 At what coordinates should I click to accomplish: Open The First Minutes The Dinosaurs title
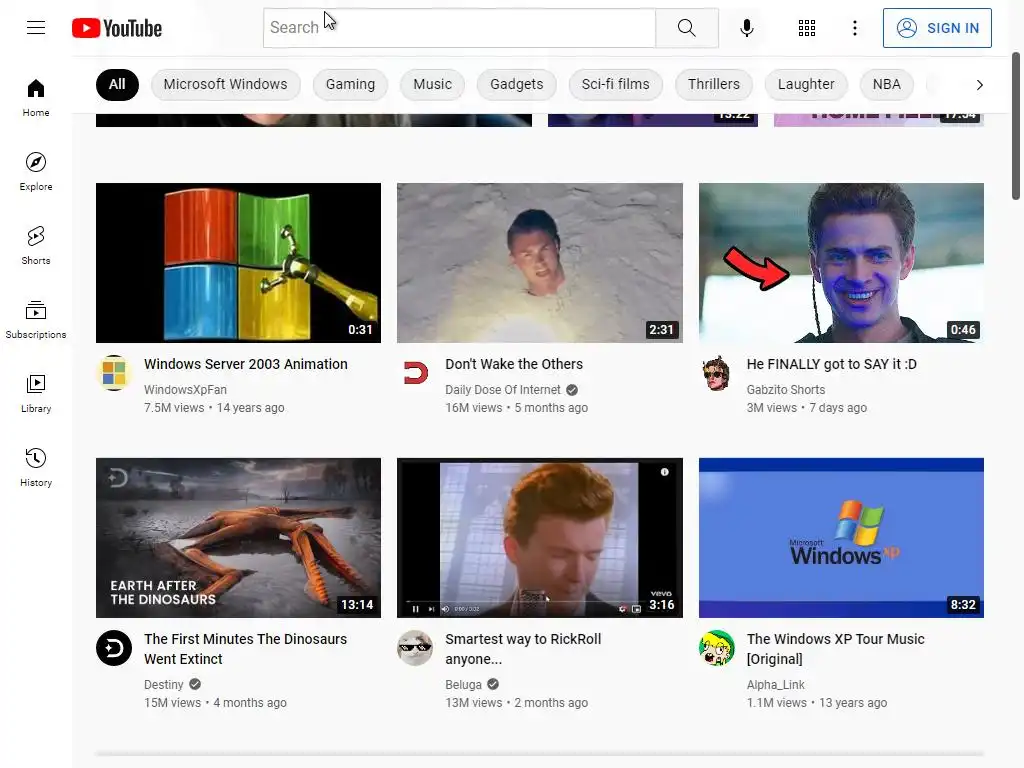(246, 648)
